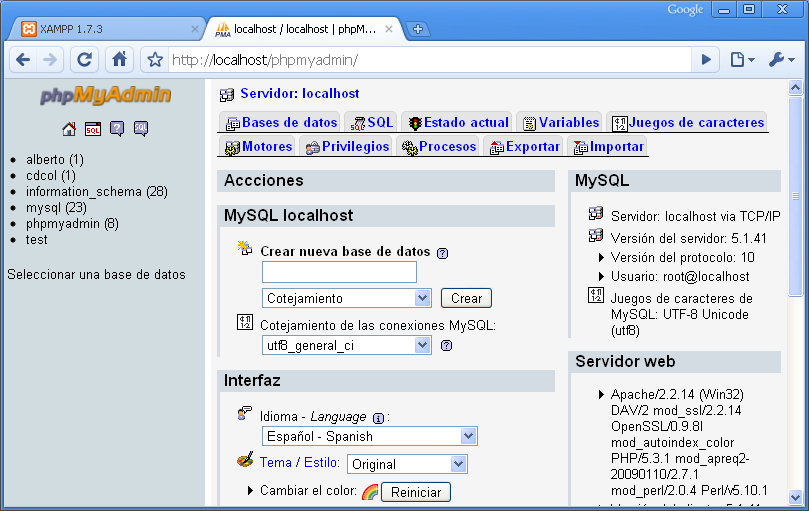The width and height of the screenshot is (809, 511).
Task: Open Motores tab
Action: [x=258, y=147]
